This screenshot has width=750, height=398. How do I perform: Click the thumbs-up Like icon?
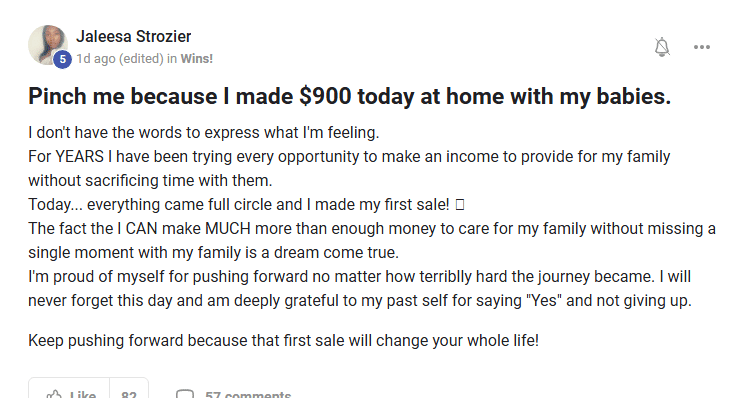[x=54, y=394]
